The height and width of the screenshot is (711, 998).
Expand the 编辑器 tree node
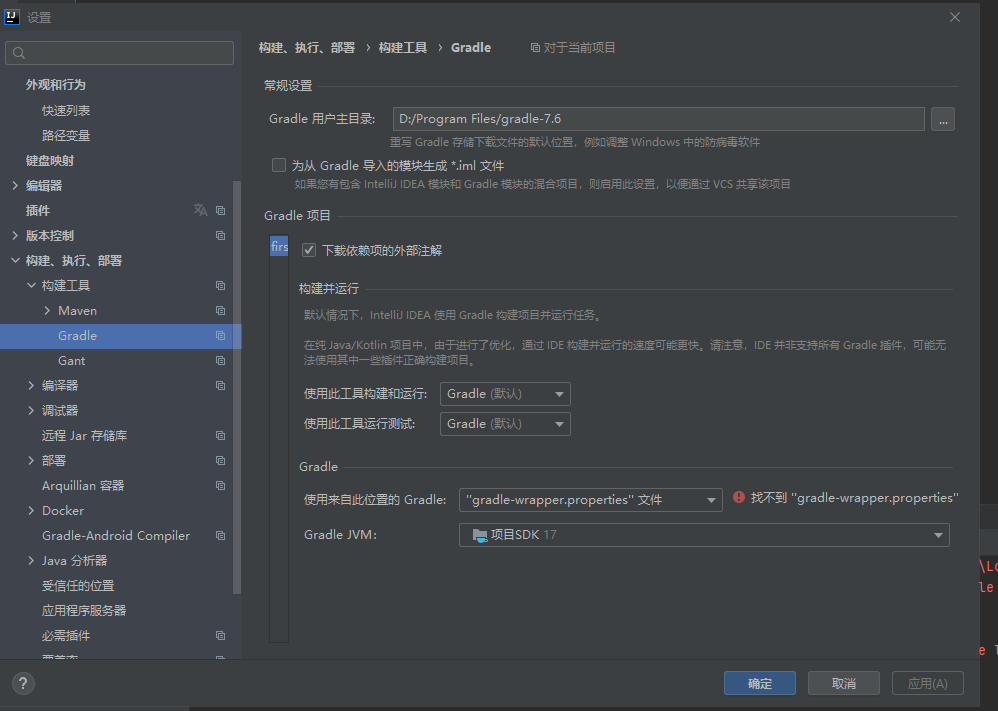[x=15, y=185]
